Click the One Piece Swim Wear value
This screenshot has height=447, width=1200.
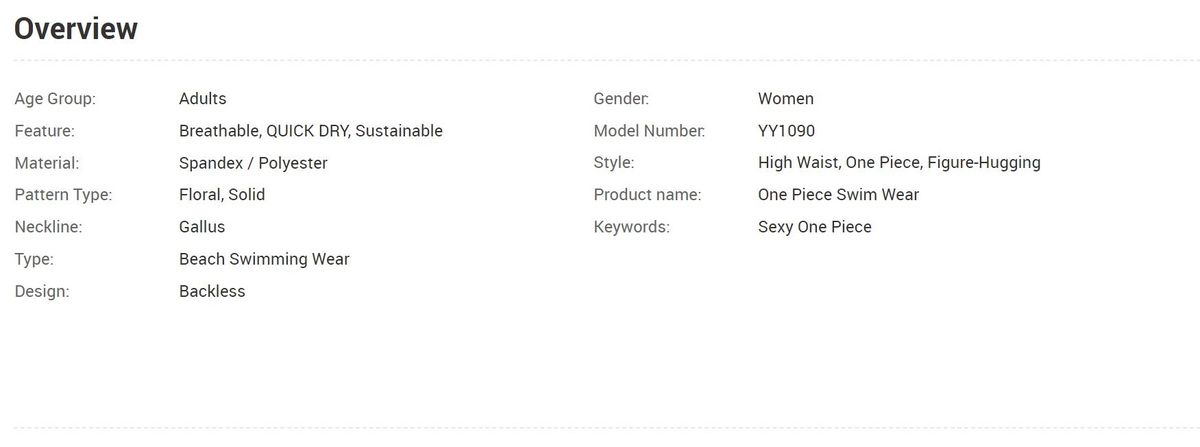(838, 195)
